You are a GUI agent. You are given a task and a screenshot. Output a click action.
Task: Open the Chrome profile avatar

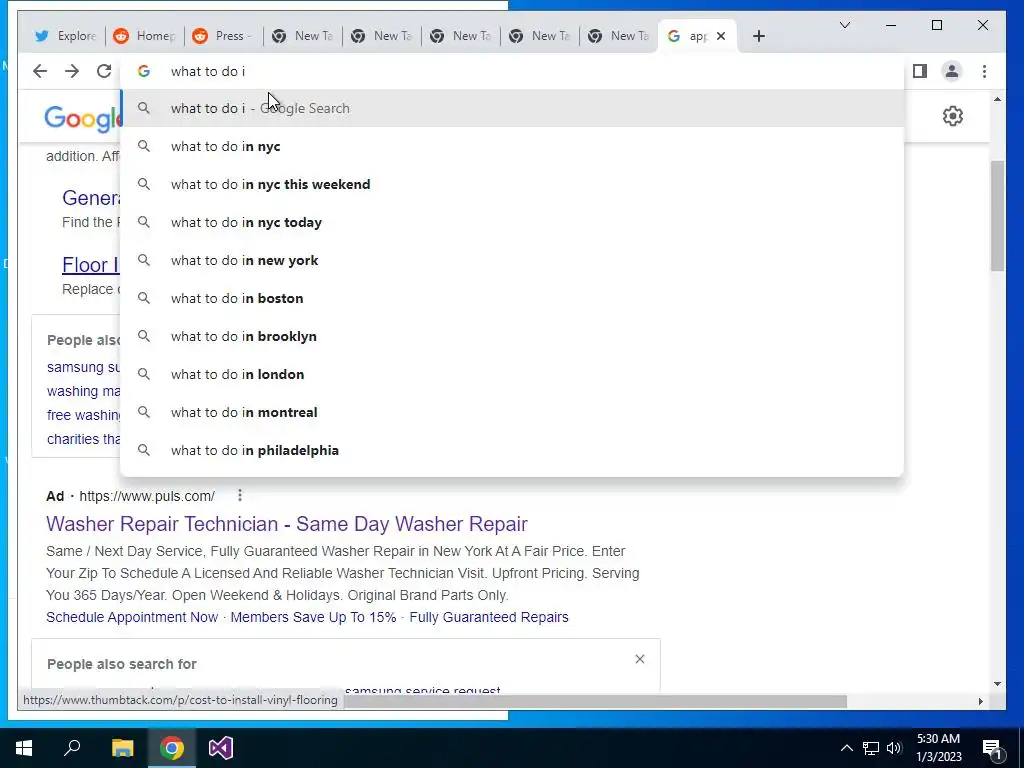(x=952, y=71)
